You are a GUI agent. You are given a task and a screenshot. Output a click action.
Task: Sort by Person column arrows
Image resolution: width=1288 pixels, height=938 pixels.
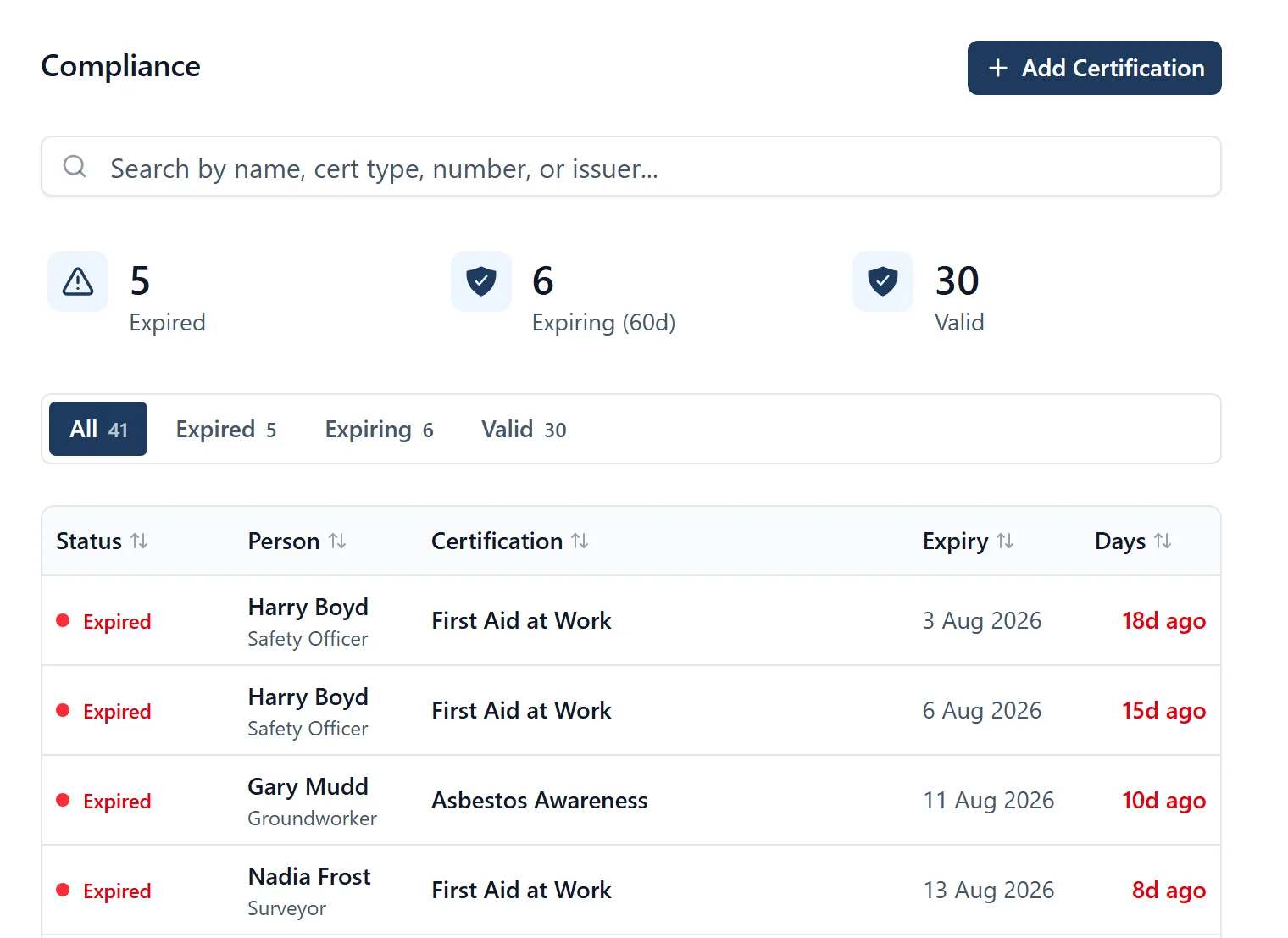[x=337, y=541]
